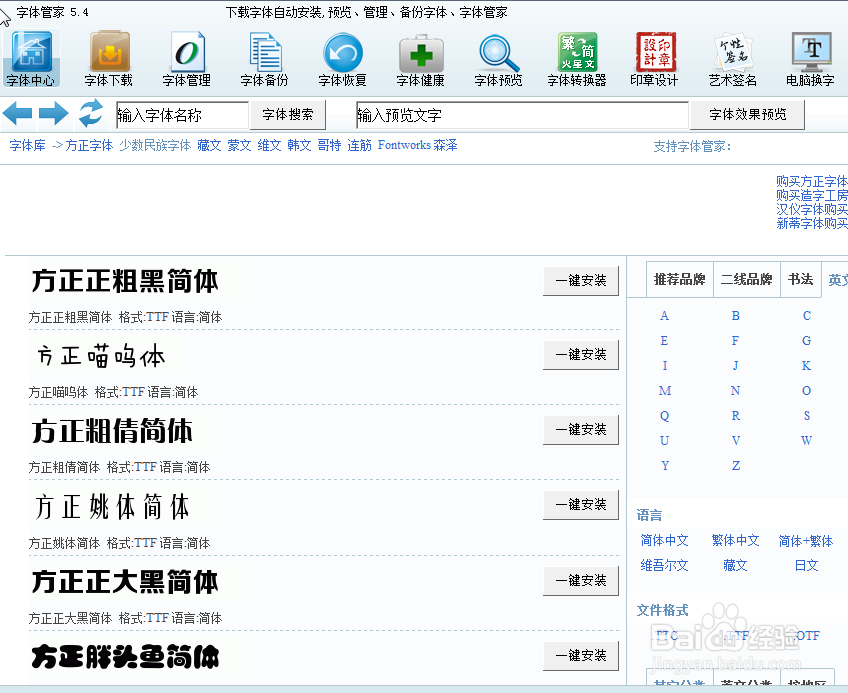Click the 输入字体名称 search field
This screenshot has height=693, width=848.
182,115
